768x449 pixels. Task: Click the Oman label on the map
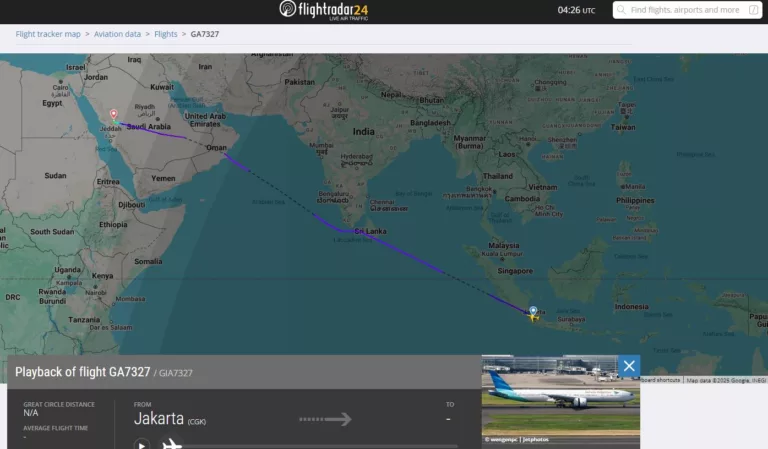(216, 147)
